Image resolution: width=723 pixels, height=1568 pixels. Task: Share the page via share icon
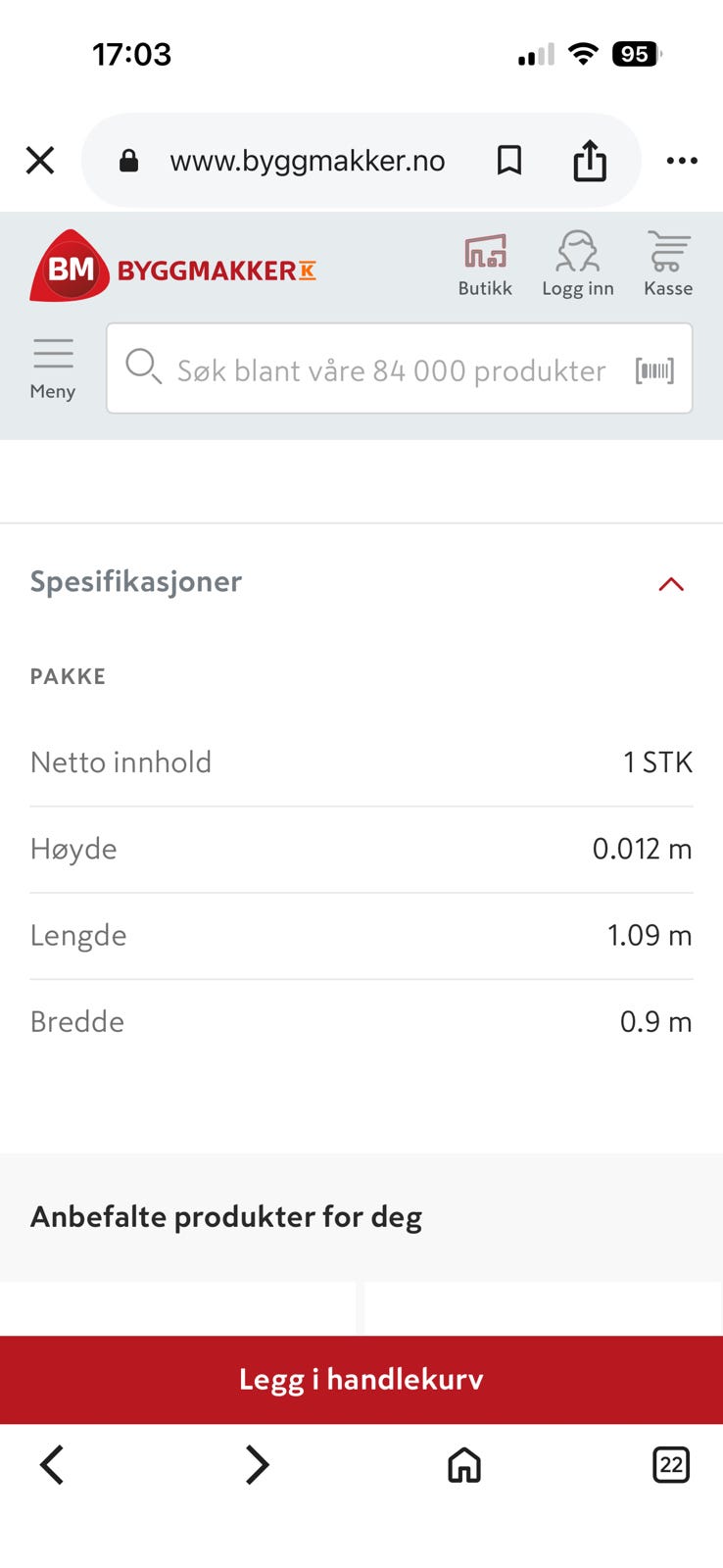(x=590, y=160)
